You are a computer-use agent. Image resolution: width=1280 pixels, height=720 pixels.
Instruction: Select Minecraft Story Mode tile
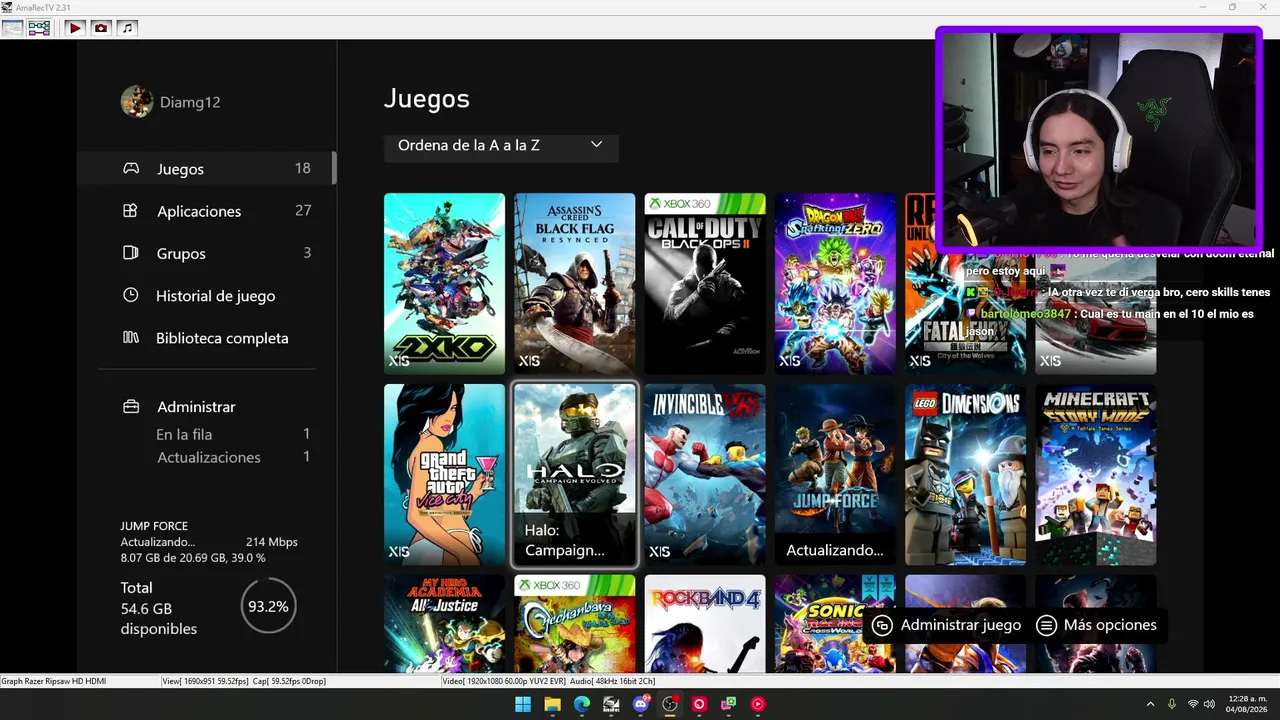[1096, 474]
